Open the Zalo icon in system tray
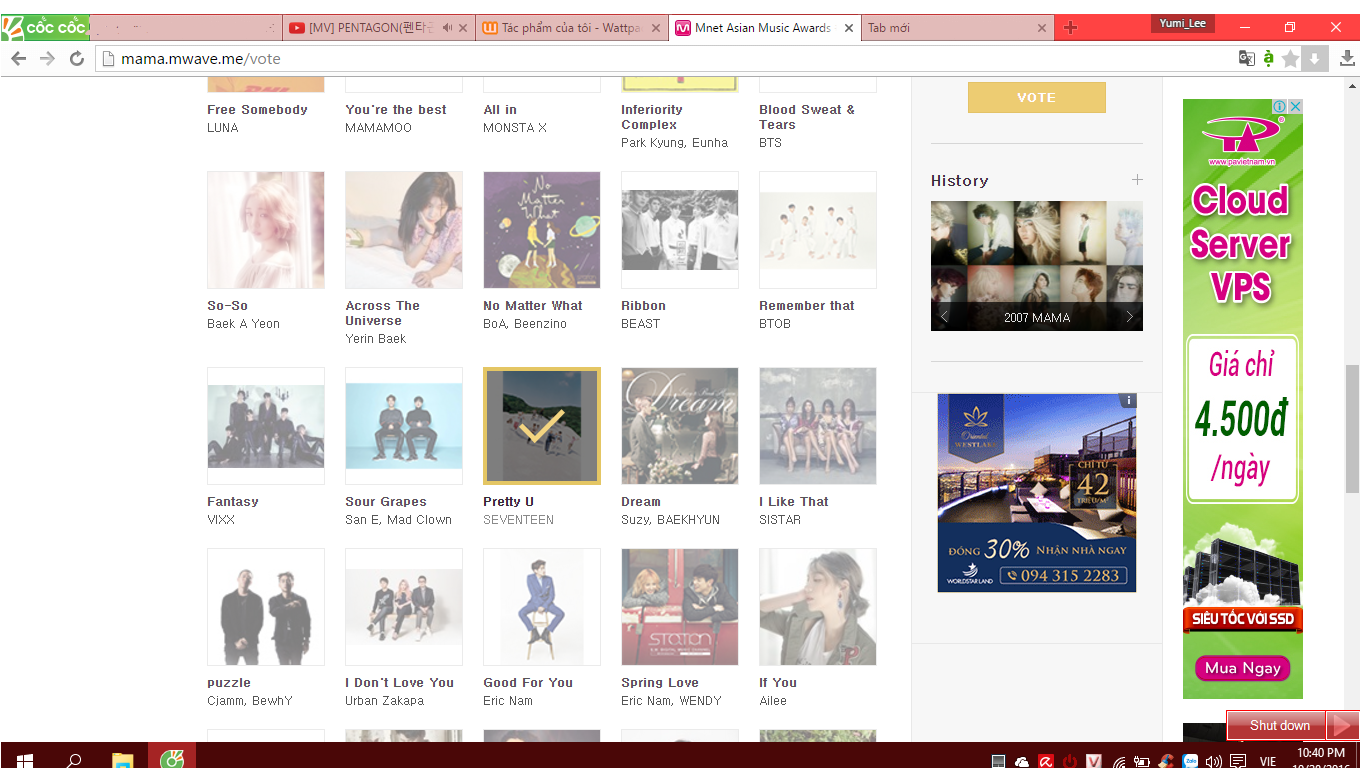 point(1191,762)
